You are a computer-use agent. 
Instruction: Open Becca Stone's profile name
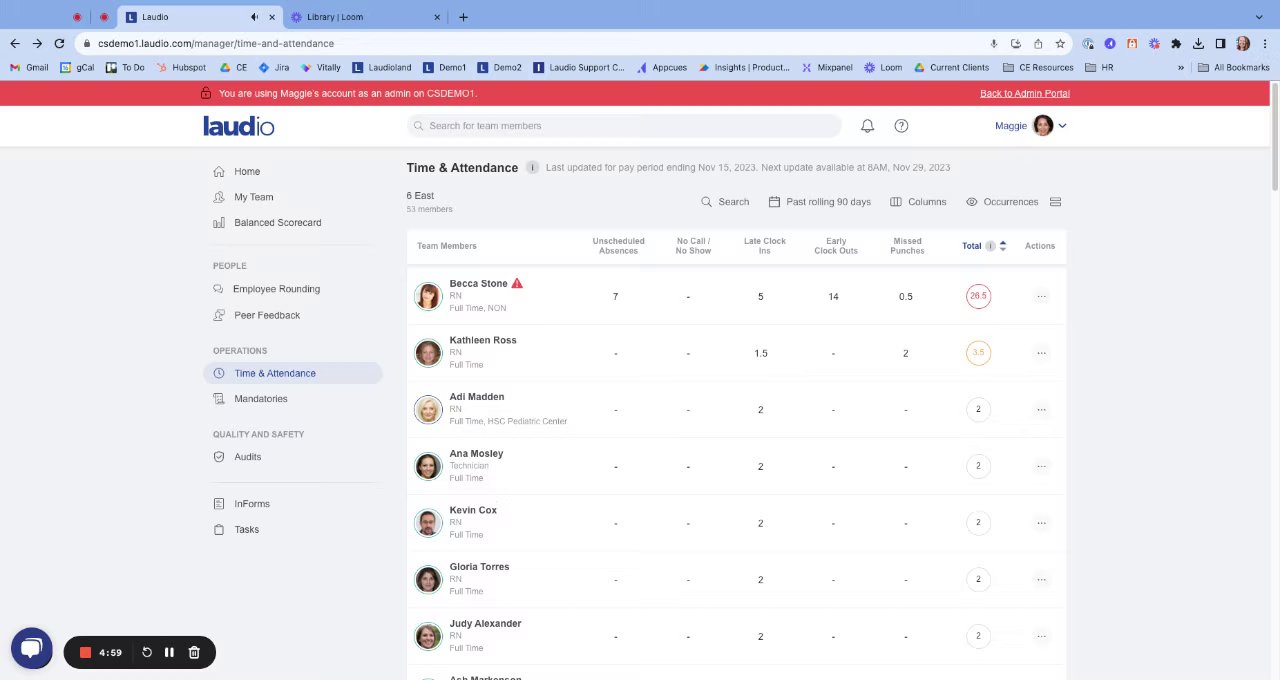click(478, 284)
